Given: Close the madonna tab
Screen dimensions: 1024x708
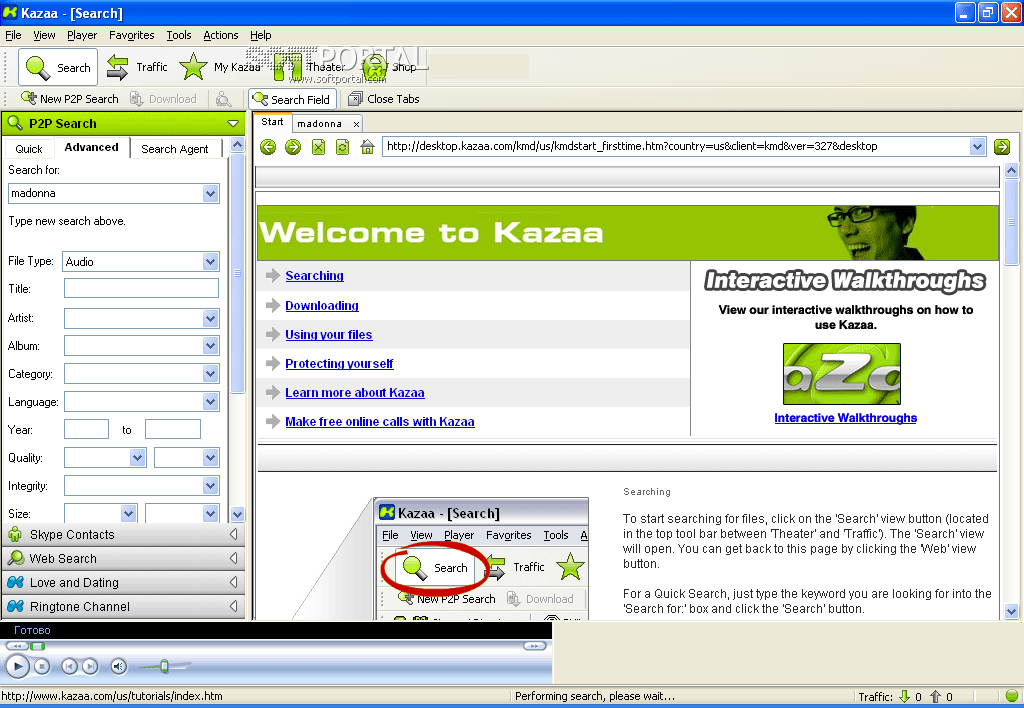Looking at the screenshot, I should (356, 124).
